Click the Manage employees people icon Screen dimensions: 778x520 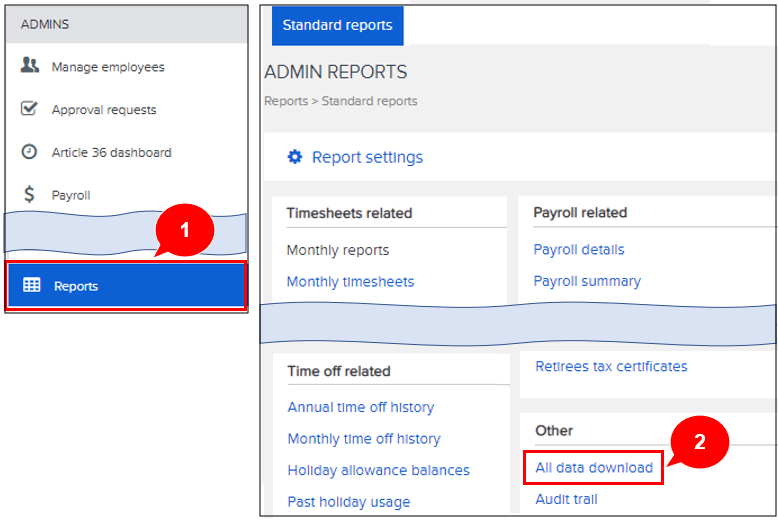tap(29, 67)
